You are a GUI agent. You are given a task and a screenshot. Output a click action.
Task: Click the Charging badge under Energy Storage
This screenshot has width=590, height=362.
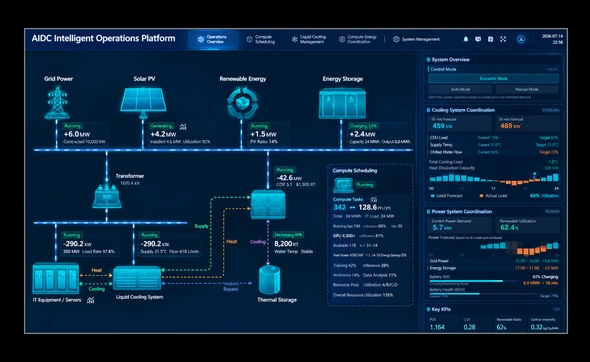click(x=363, y=126)
